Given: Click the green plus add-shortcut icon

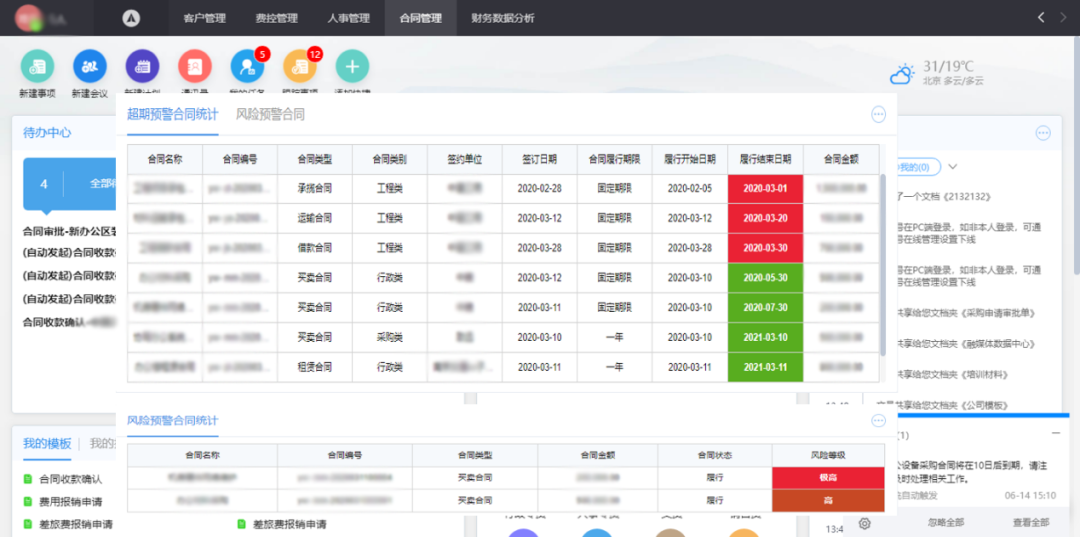Looking at the screenshot, I should [x=352, y=67].
